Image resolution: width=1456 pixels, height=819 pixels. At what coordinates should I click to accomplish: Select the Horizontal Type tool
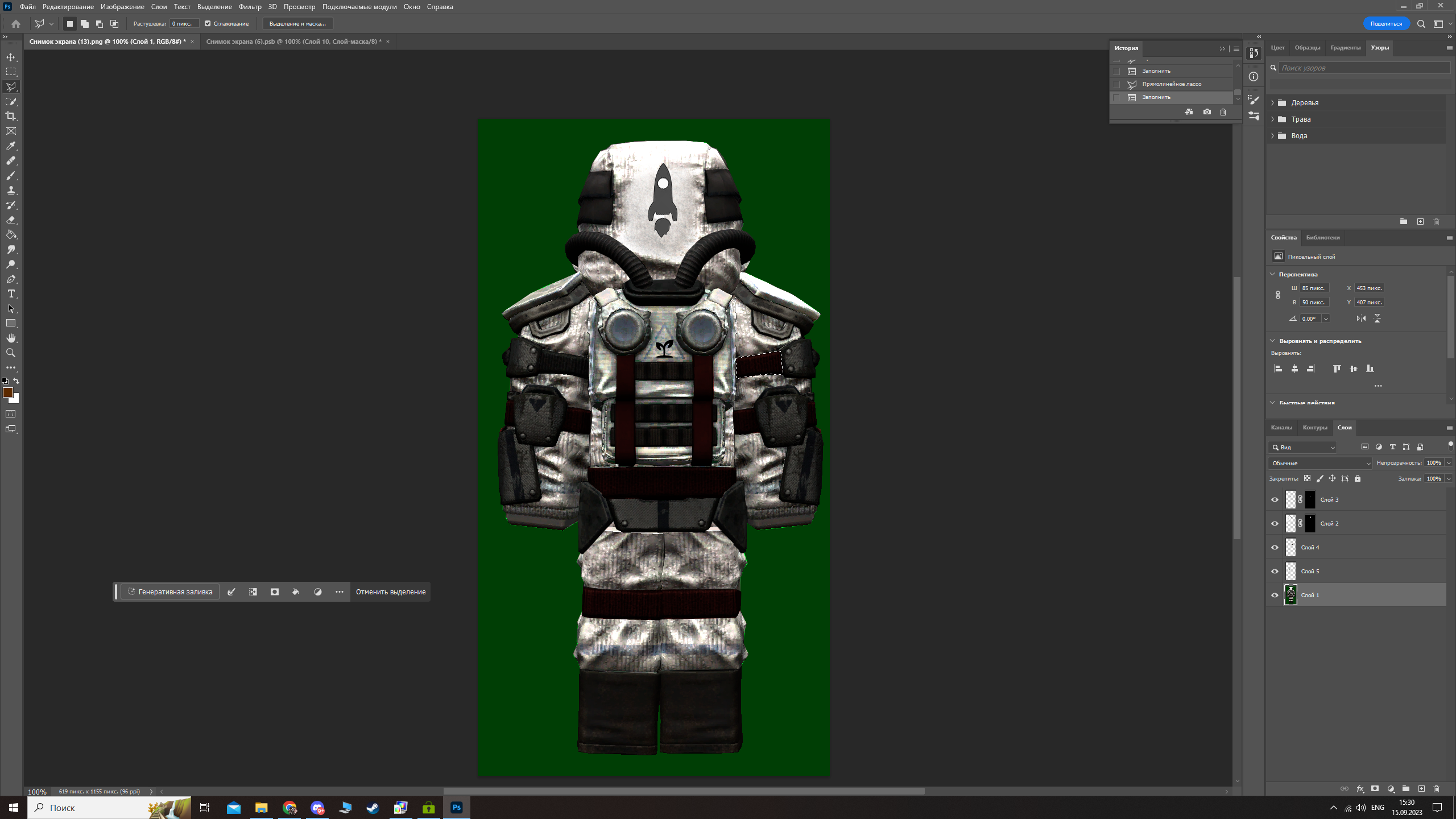(x=11, y=293)
